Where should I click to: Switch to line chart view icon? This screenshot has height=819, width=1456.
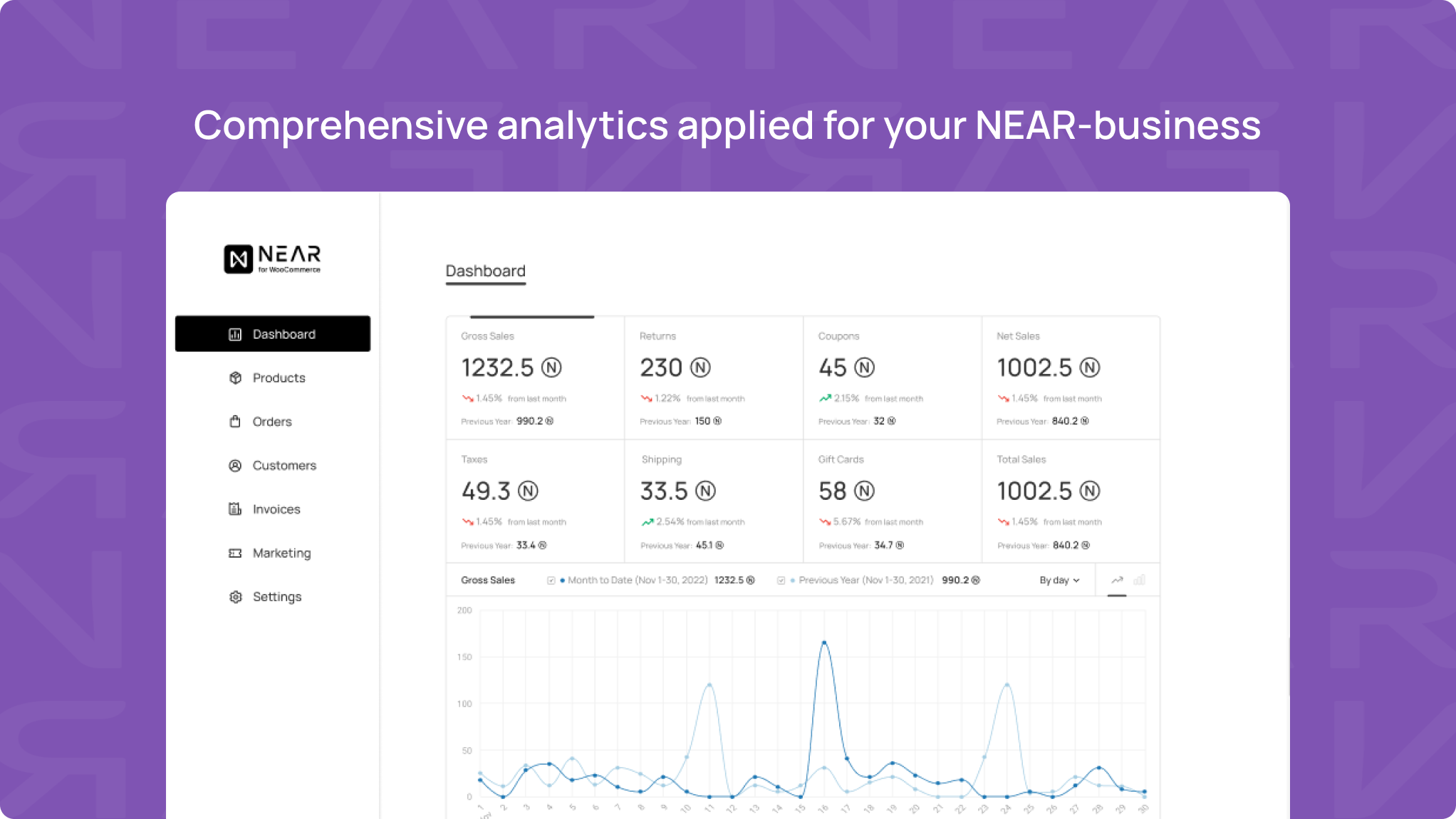click(1117, 580)
